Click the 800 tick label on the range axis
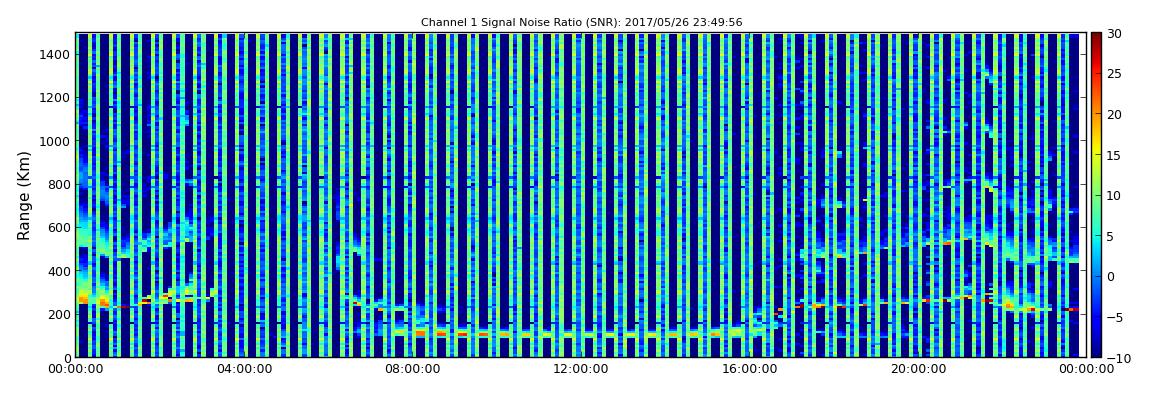1150x407 pixels. [58, 184]
